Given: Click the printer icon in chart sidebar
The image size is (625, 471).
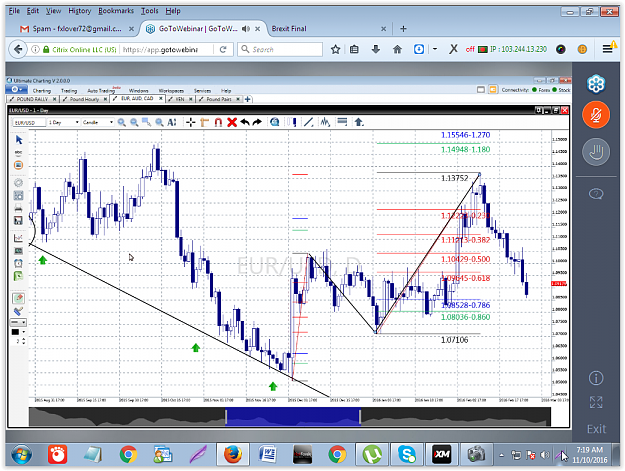Looking at the screenshot, I should coord(18,208).
